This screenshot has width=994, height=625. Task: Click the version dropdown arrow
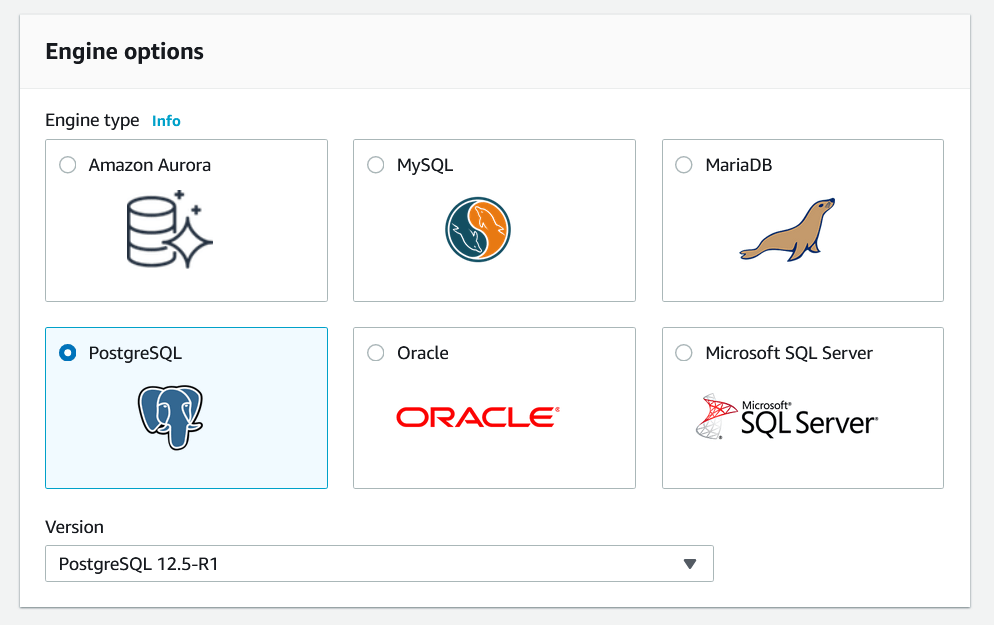(x=690, y=564)
